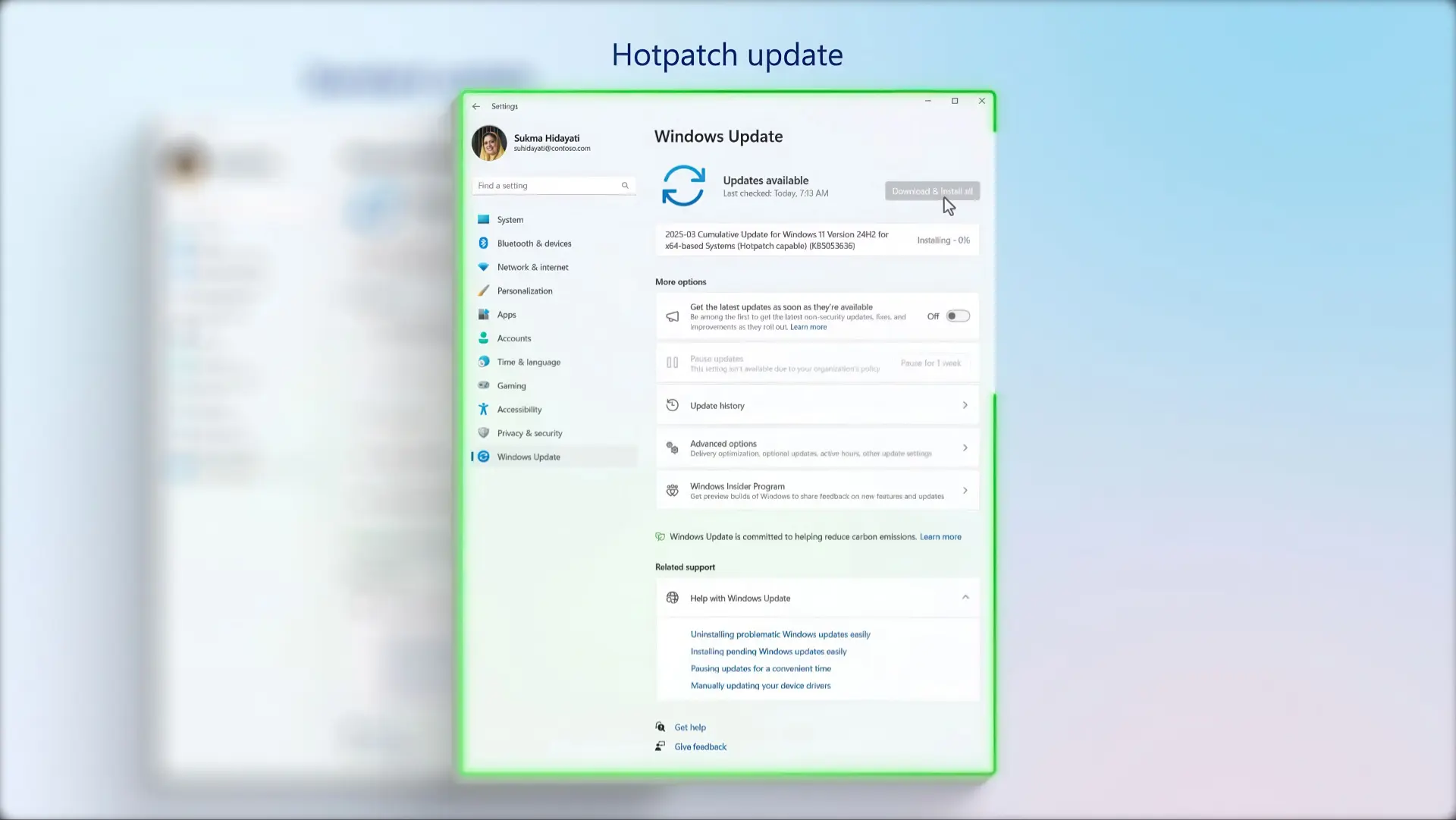Select the Accounts person icon
Image resolution: width=1456 pixels, height=820 pixels.
click(483, 338)
